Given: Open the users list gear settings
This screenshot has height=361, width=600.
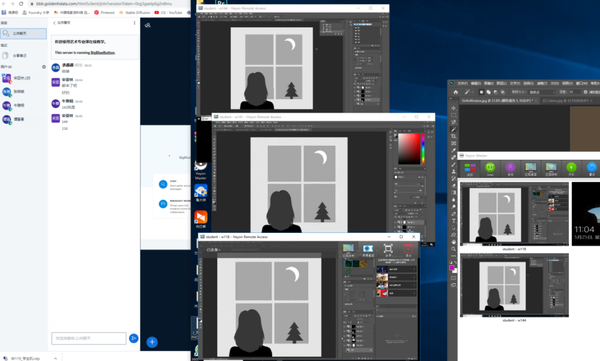Looking at the screenshot, I should click(44, 67).
